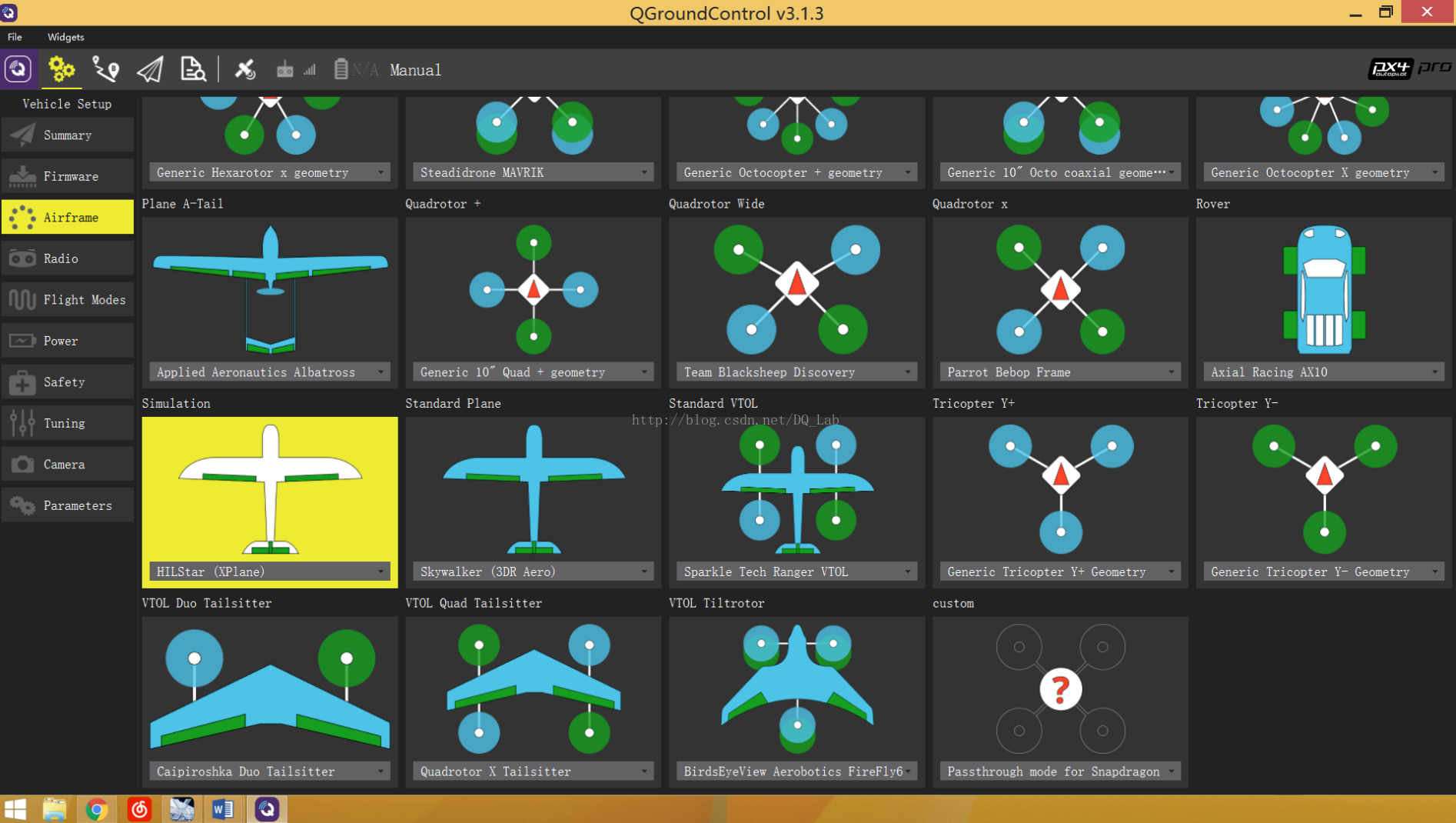Expand the Sparkle Tech Ranger VTOL dropdown
The width and height of the screenshot is (1456, 823).
pyautogui.click(x=797, y=571)
